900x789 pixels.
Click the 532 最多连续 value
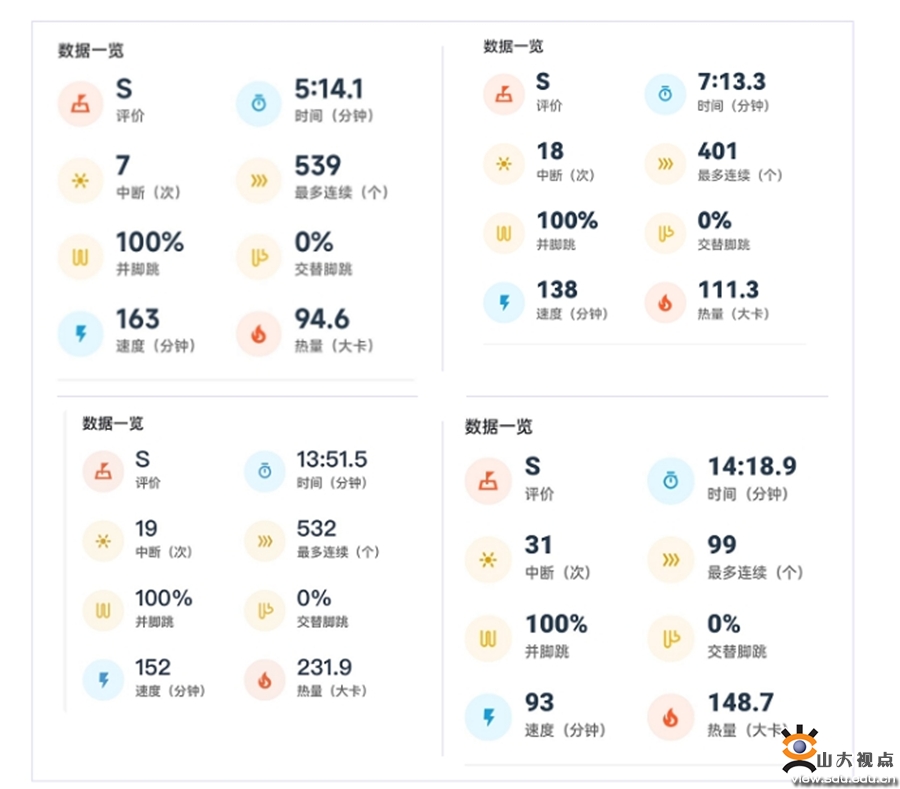(x=316, y=529)
